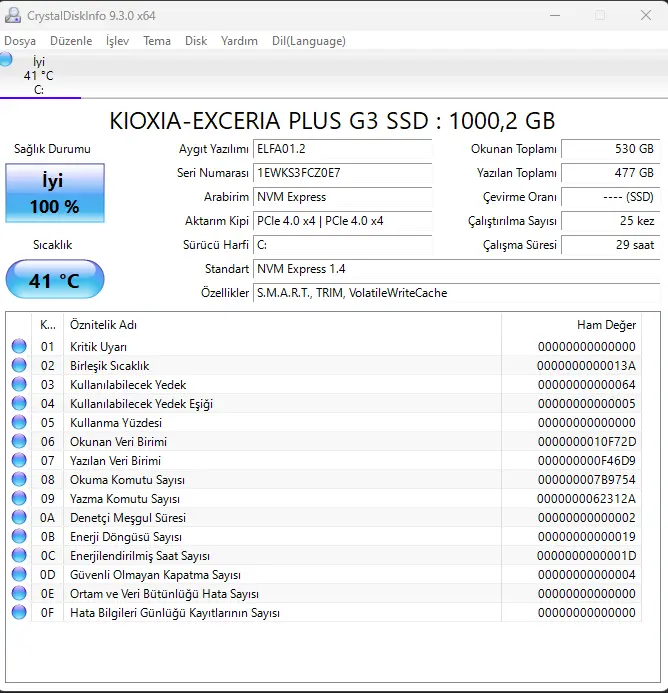This screenshot has width=668, height=693.
Task: Click status circle for Okuma Komutu Sayısı row
Action: coord(19,479)
